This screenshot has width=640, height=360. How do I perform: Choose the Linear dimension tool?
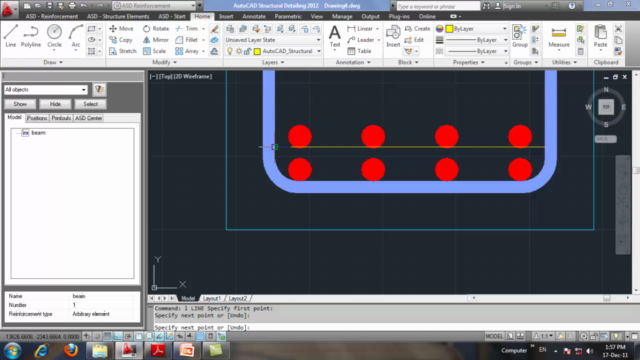click(360, 29)
